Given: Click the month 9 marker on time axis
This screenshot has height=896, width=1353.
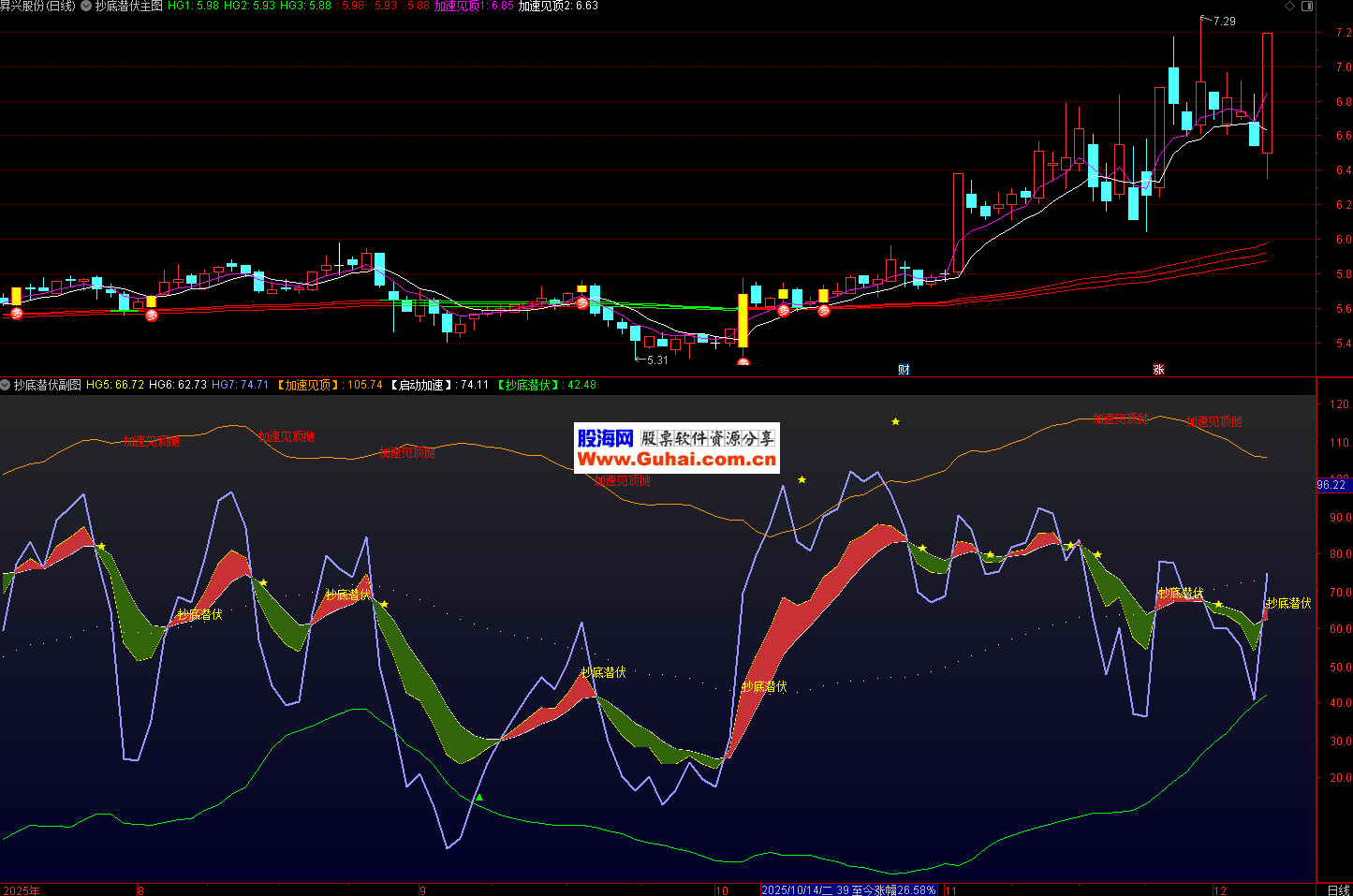Looking at the screenshot, I should [x=422, y=889].
